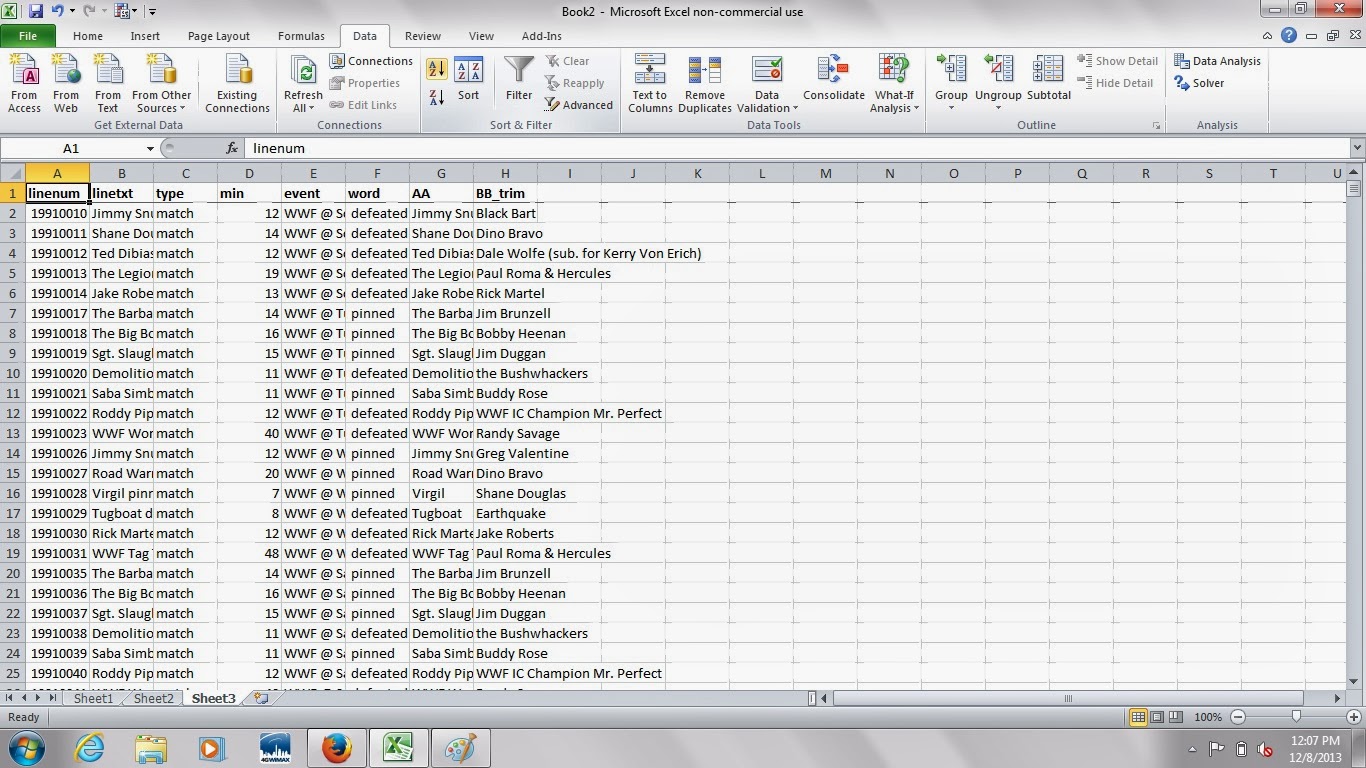Click the vertical scrollbar down arrow
The height and width of the screenshot is (768, 1366).
(1354, 681)
